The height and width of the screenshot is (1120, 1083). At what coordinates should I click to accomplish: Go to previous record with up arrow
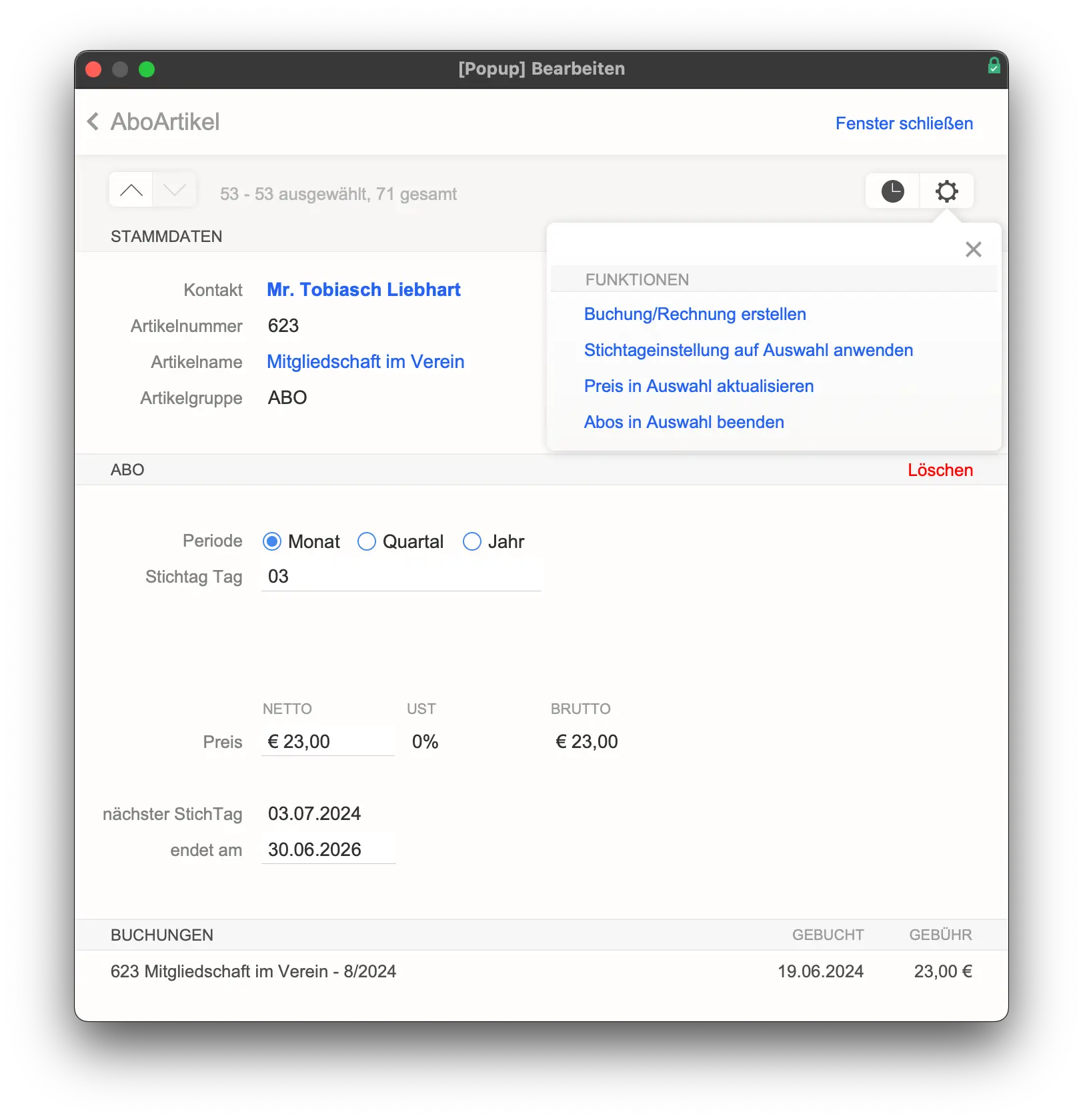click(131, 191)
